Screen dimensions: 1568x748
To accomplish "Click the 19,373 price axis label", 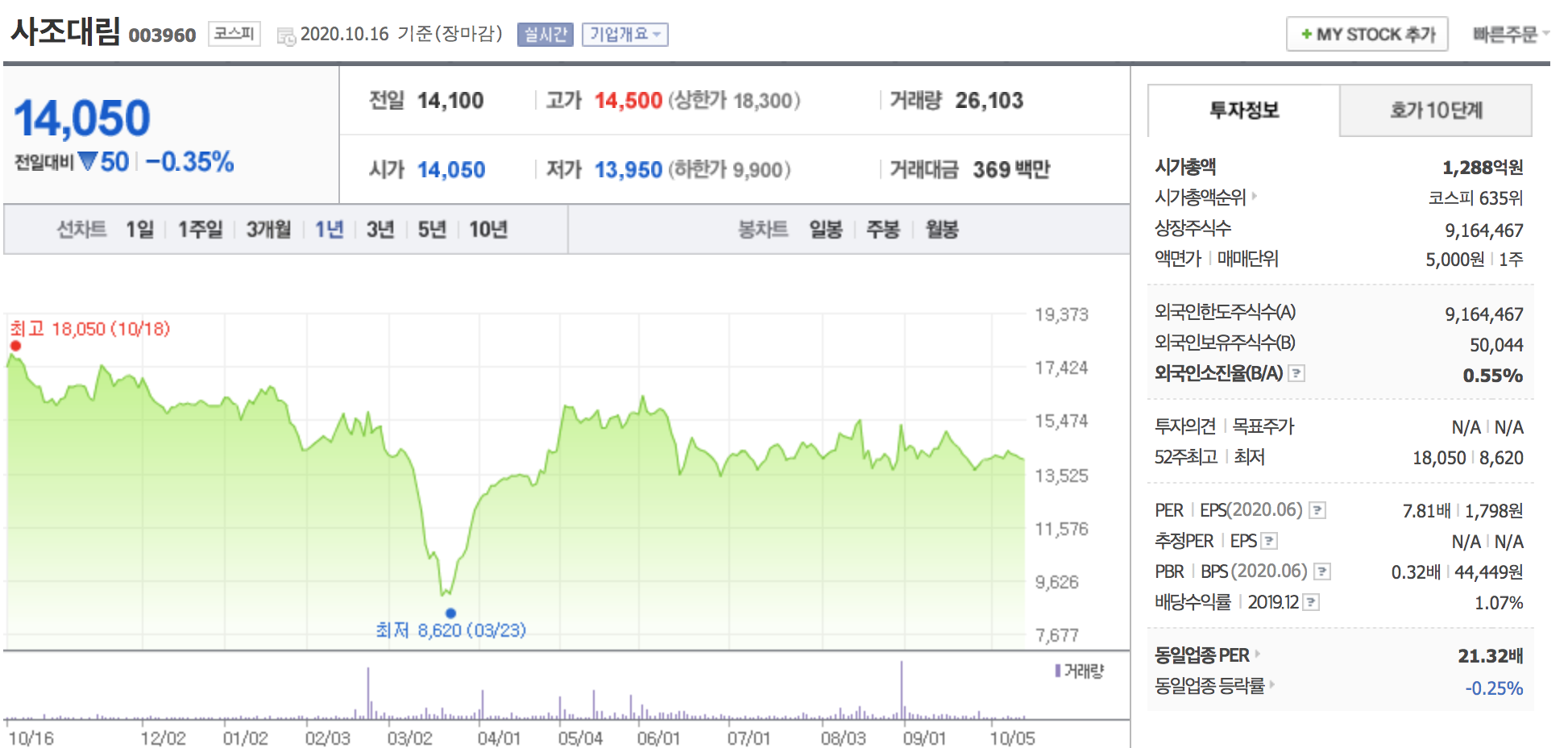I will (x=1061, y=314).
